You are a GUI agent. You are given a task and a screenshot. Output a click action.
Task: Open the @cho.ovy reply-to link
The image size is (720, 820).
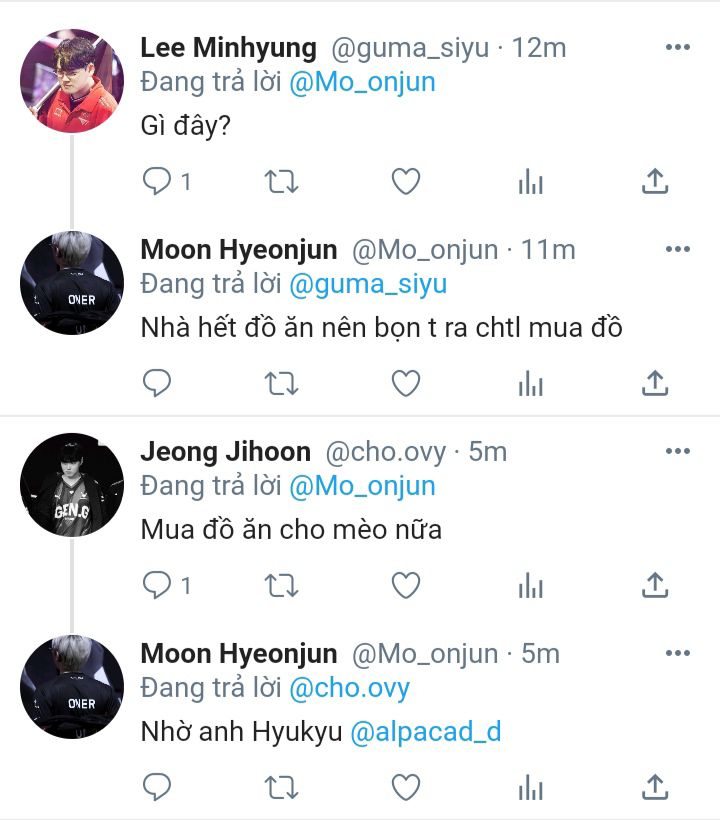tap(349, 688)
